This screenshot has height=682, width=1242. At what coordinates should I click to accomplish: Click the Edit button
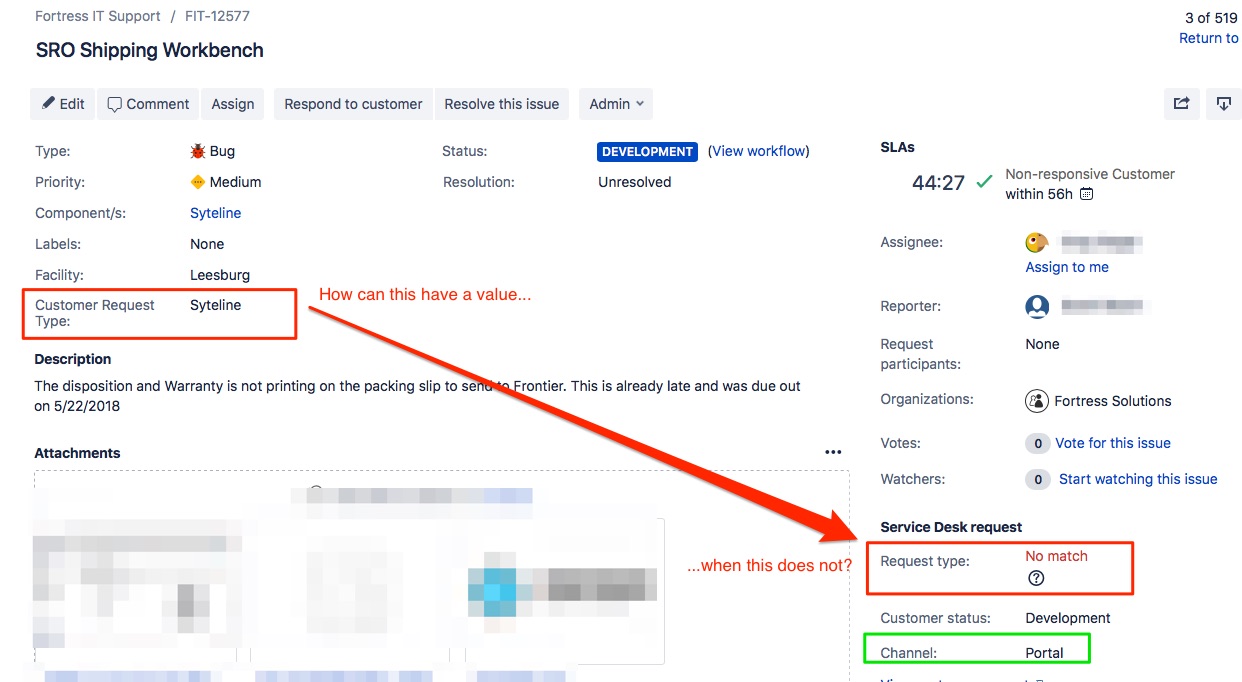pyautogui.click(x=62, y=104)
